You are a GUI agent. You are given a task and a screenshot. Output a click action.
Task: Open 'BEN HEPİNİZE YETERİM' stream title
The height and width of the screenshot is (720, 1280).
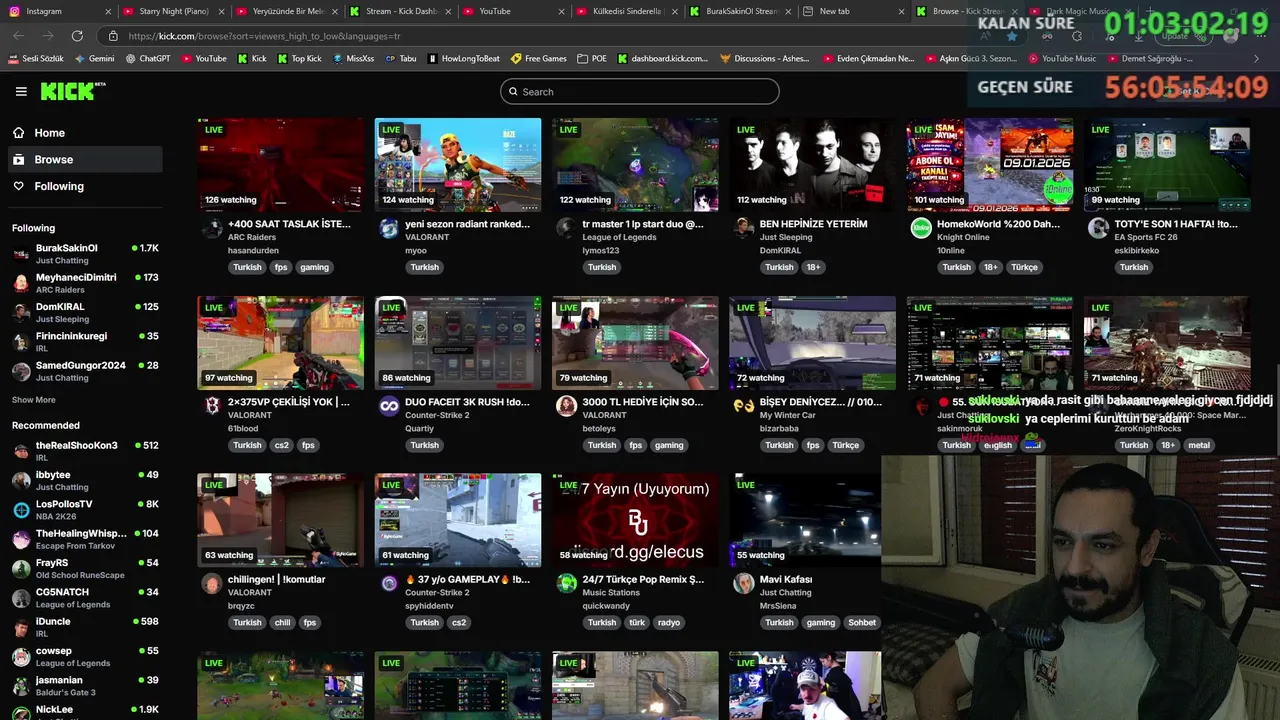click(814, 224)
